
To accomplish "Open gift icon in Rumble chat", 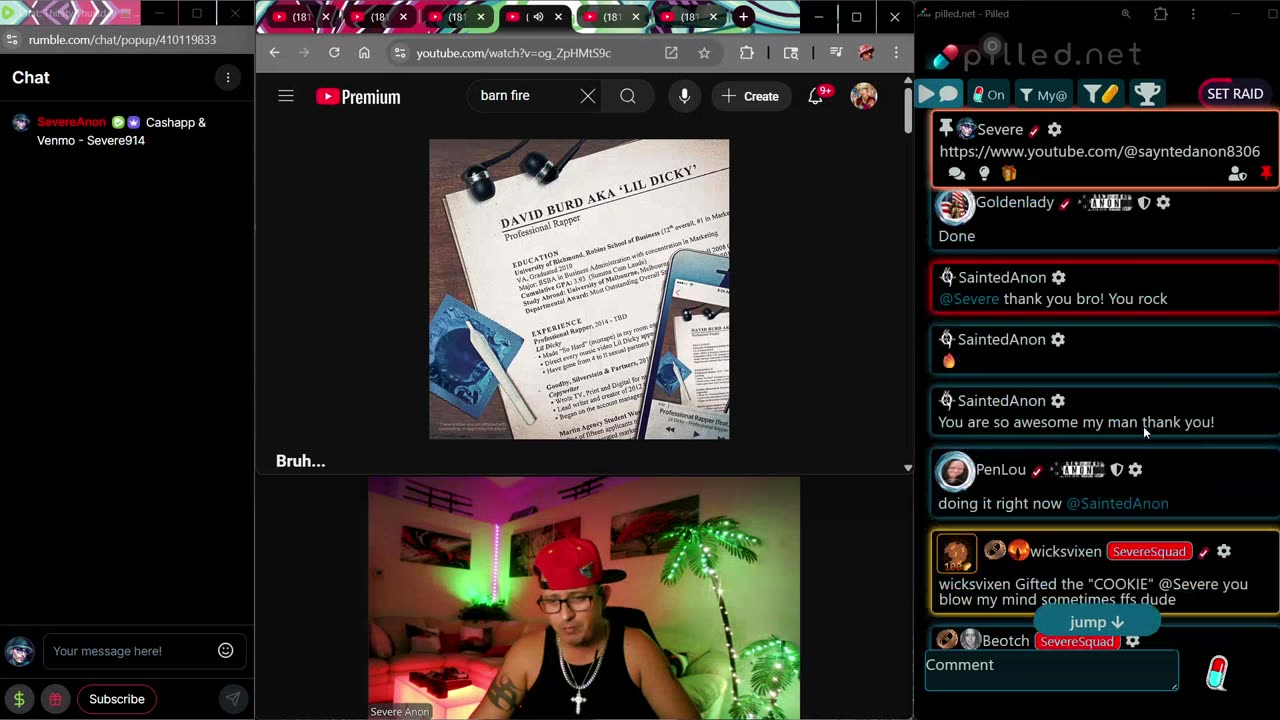I will point(55,699).
